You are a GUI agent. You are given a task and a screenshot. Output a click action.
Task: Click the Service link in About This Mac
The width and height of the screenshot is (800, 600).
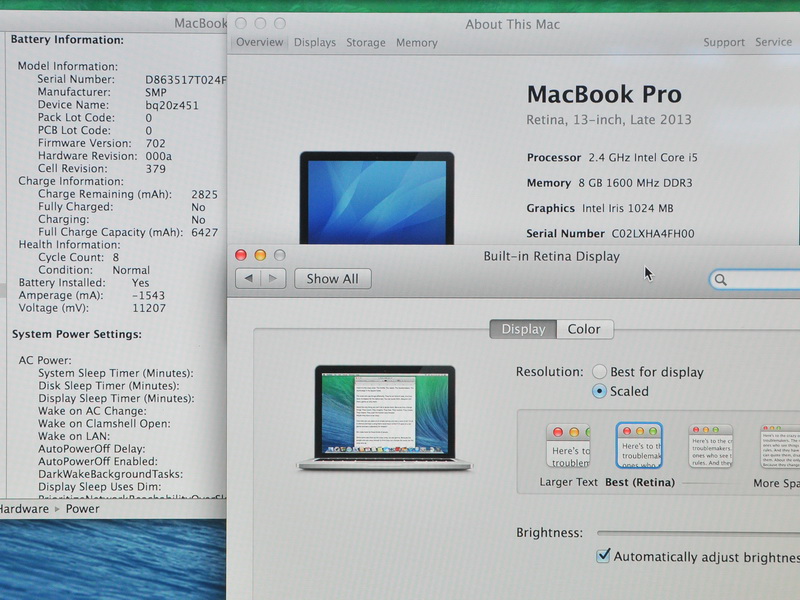(x=773, y=42)
